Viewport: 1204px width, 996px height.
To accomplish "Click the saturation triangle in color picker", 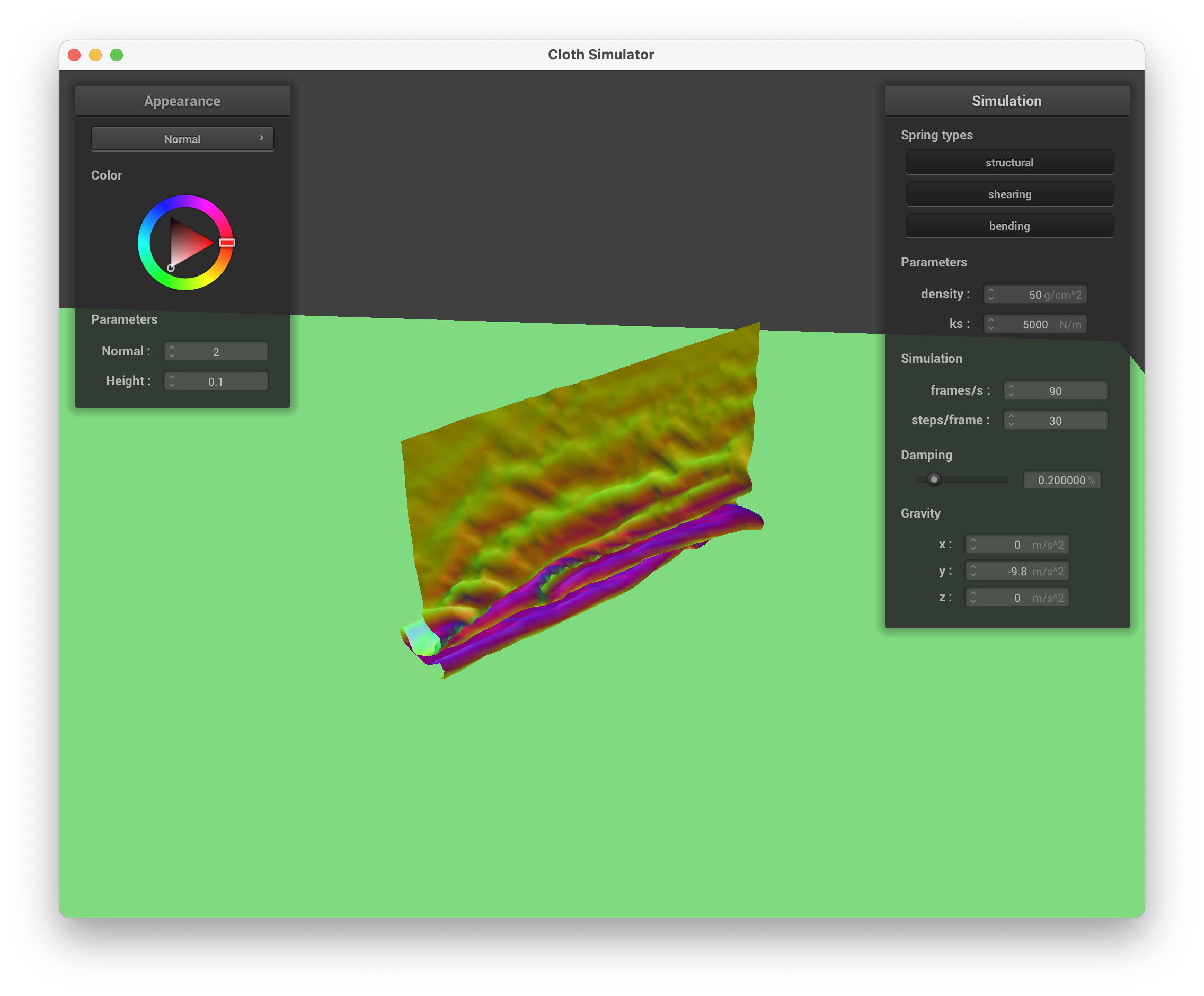I will (x=187, y=243).
